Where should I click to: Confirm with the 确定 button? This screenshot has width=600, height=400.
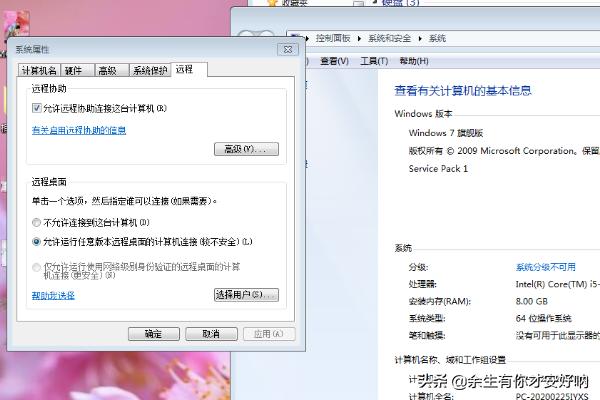point(154,334)
